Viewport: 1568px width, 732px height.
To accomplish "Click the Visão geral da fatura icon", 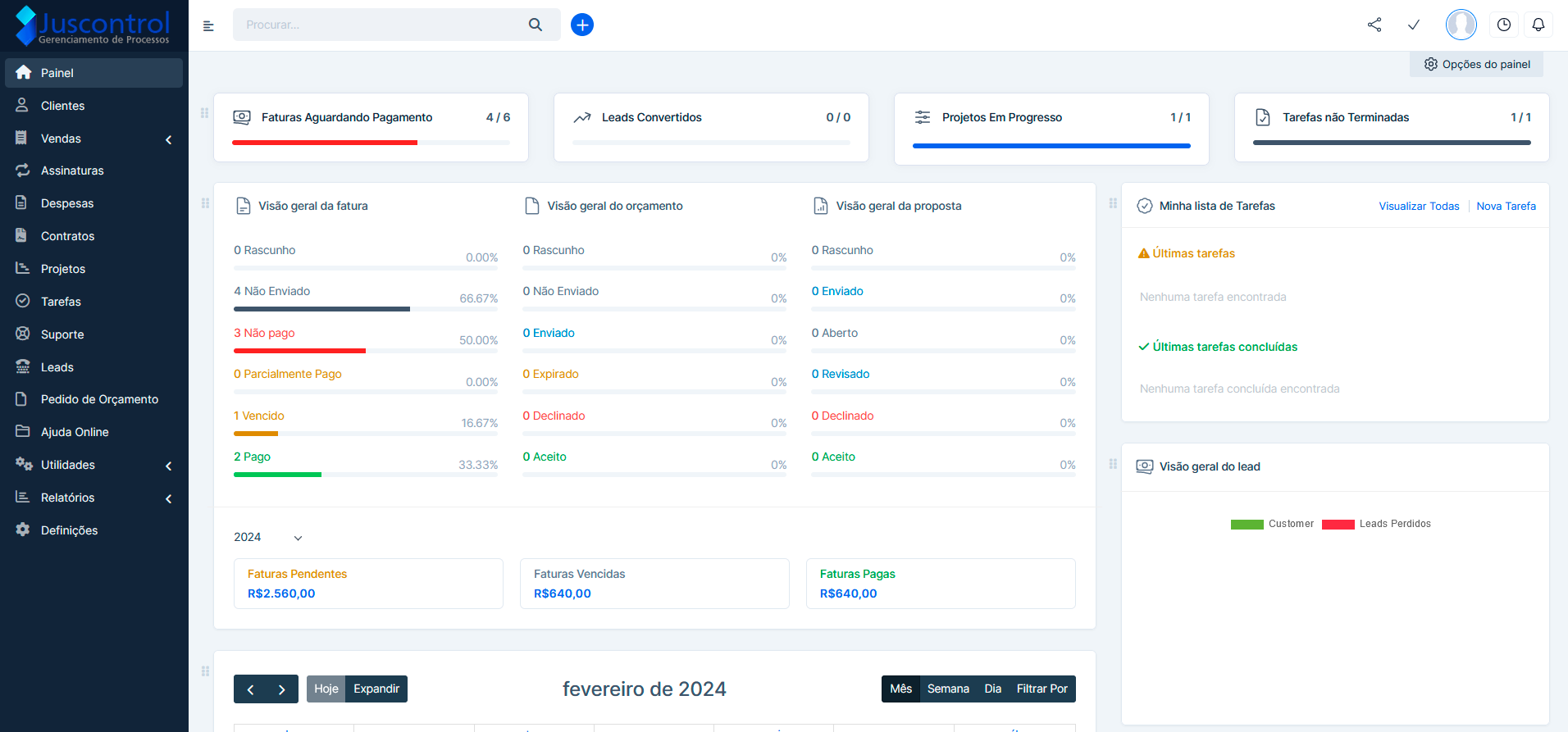I will coord(243,206).
